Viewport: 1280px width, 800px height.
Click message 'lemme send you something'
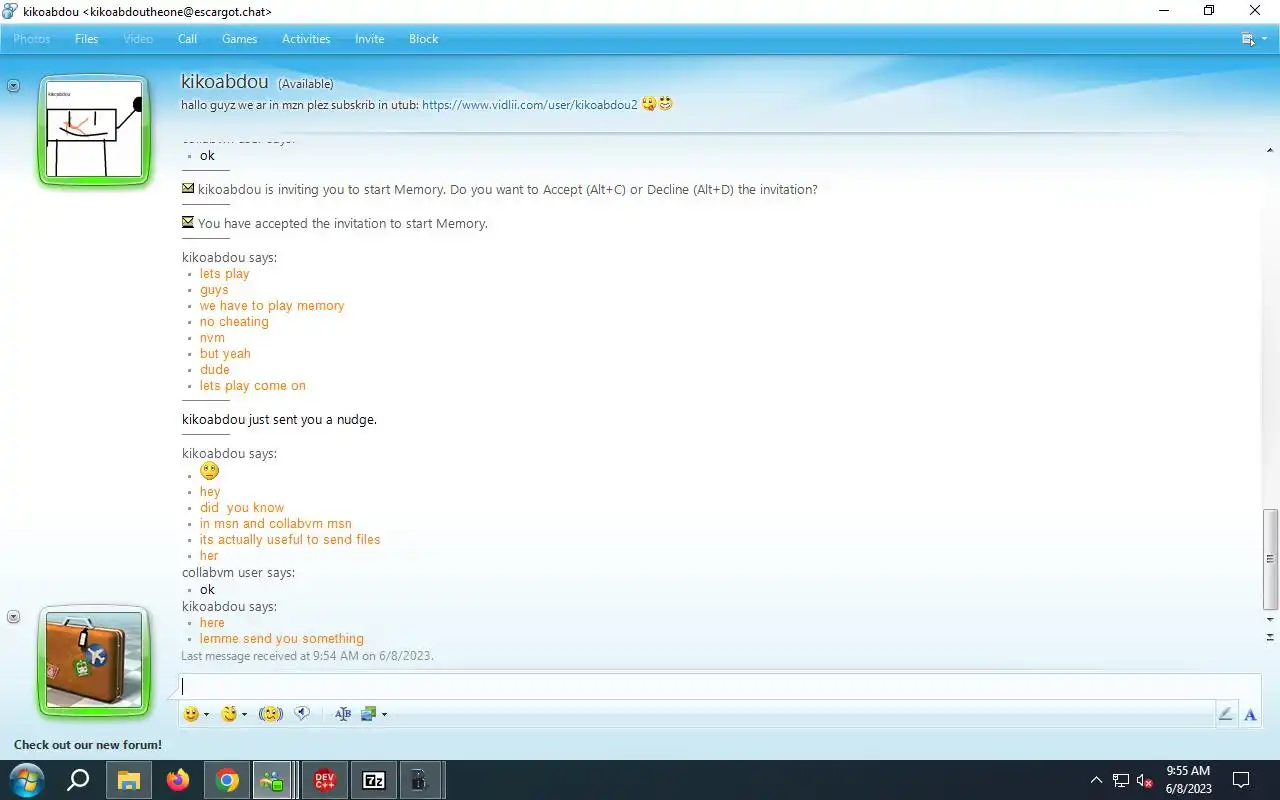click(282, 638)
